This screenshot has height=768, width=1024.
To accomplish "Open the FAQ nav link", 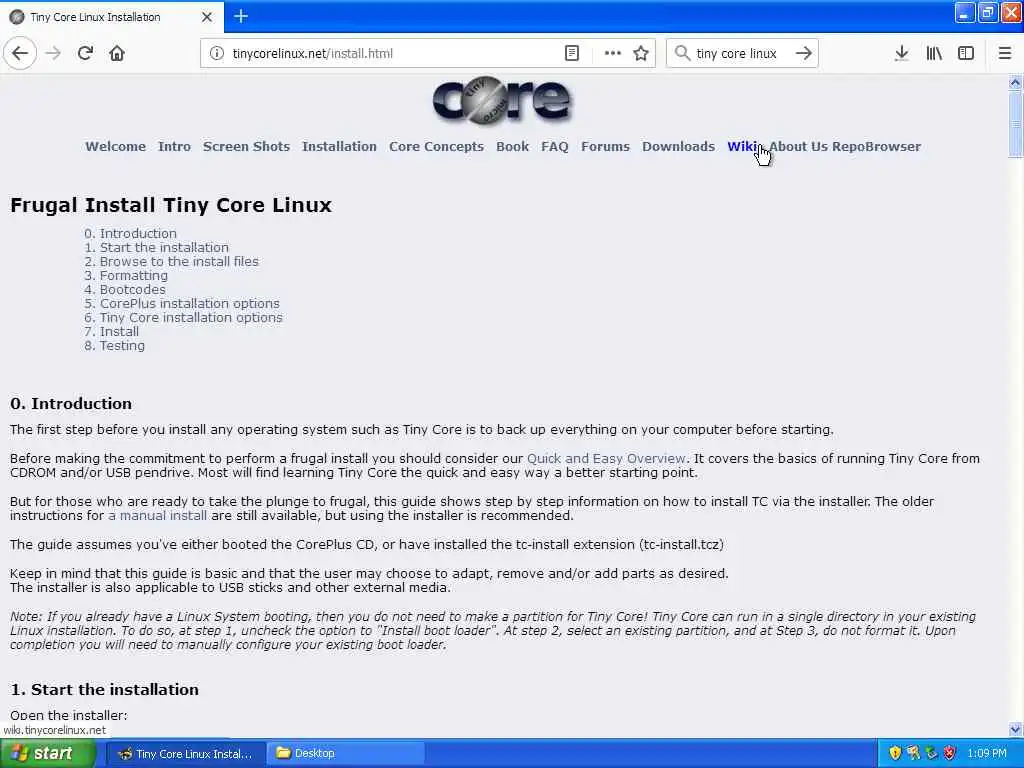I will tap(554, 146).
